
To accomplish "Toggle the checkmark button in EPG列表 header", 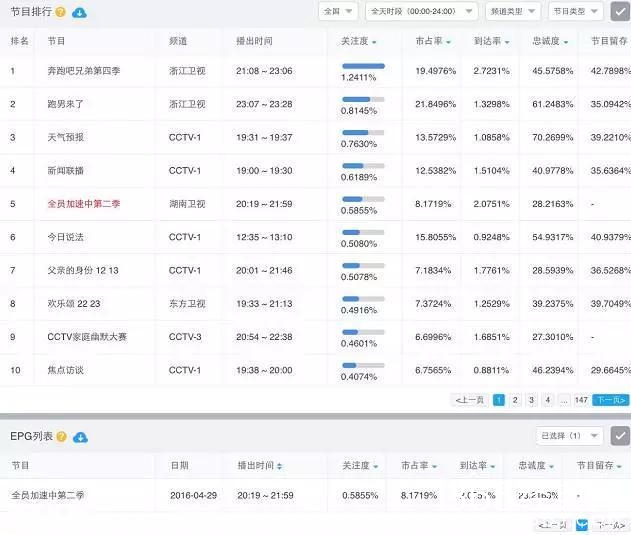I will 620,436.
